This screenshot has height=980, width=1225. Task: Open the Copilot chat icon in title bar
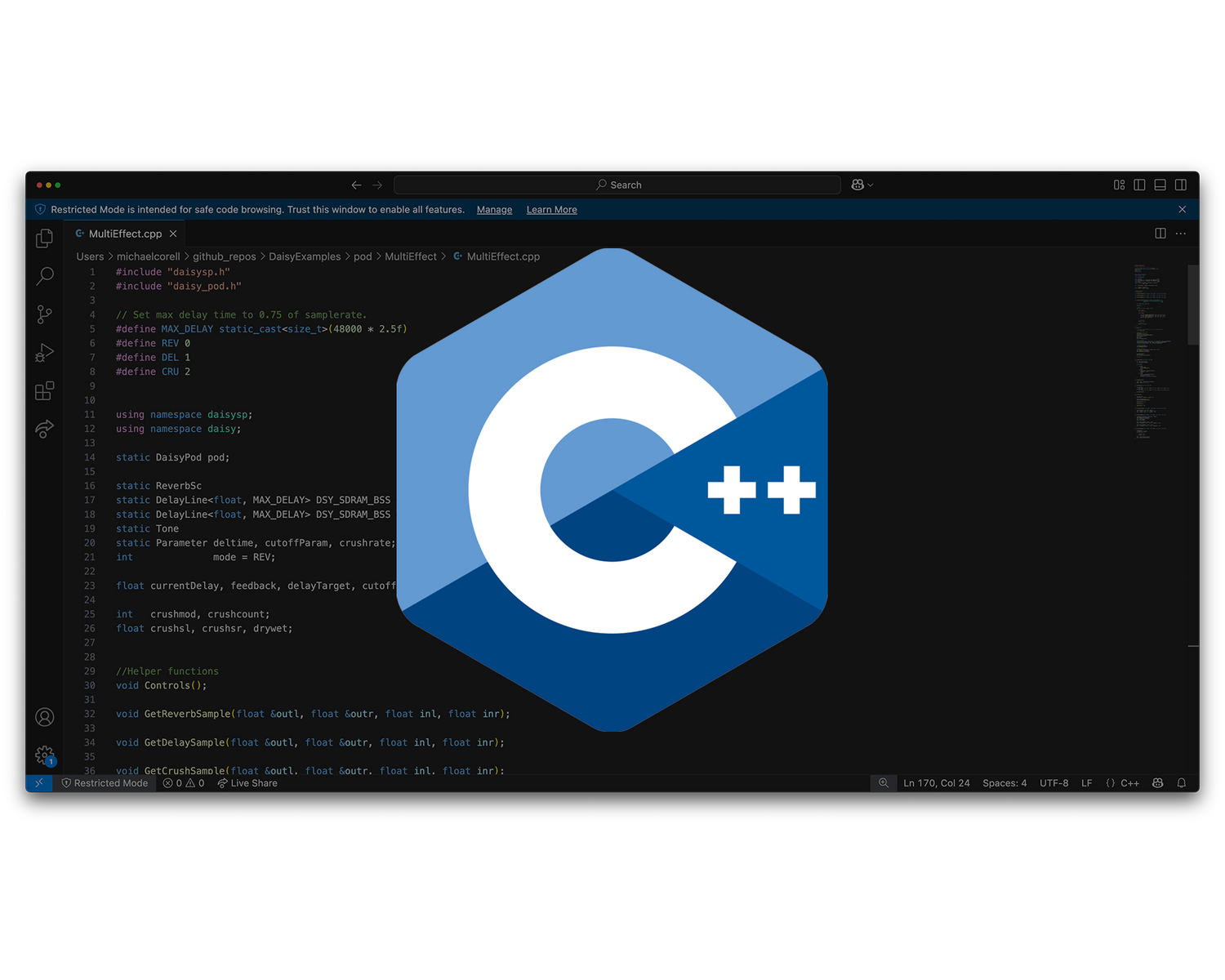point(857,185)
